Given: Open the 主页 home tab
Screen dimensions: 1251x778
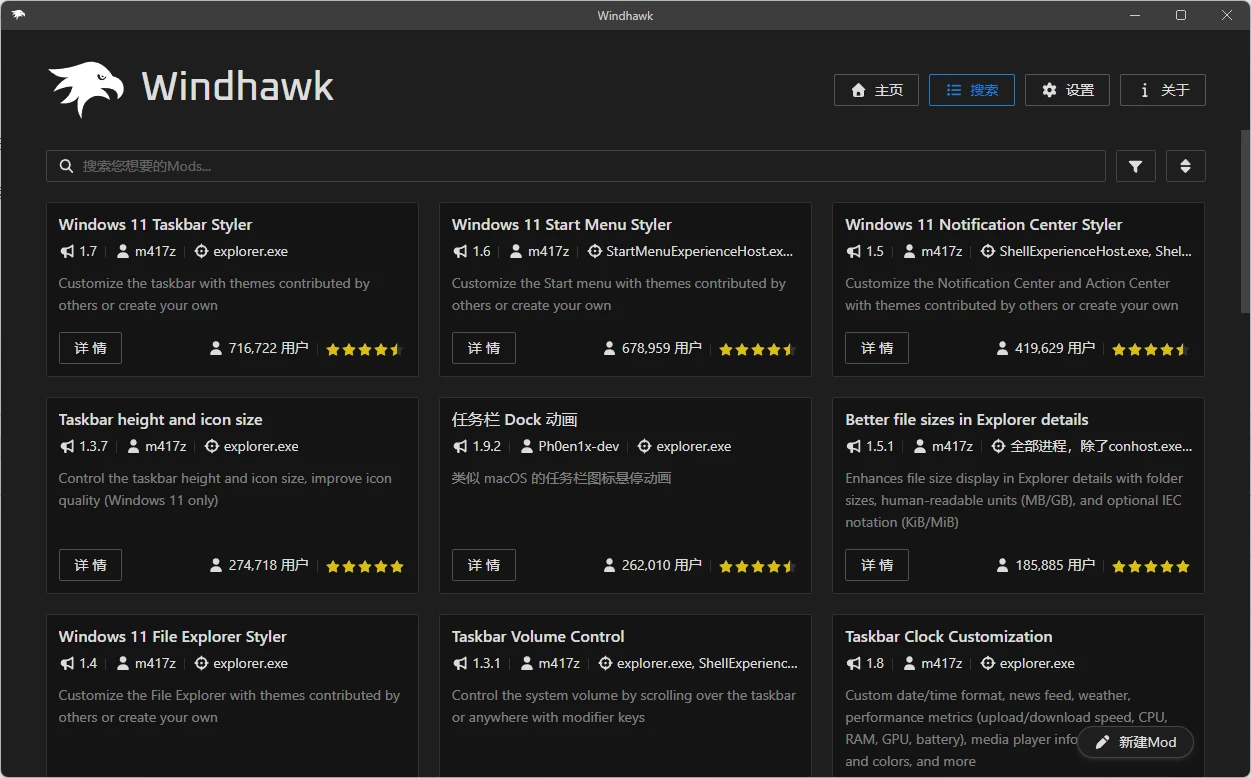Looking at the screenshot, I should pyautogui.click(x=876, y=90).
